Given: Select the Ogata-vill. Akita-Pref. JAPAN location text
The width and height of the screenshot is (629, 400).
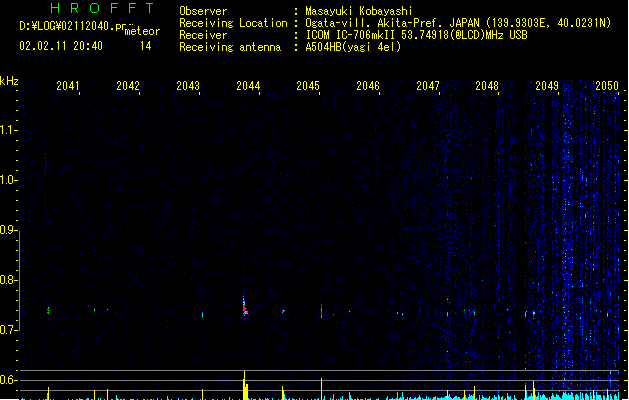Looking at the screenshot, I should click(458, 23).
